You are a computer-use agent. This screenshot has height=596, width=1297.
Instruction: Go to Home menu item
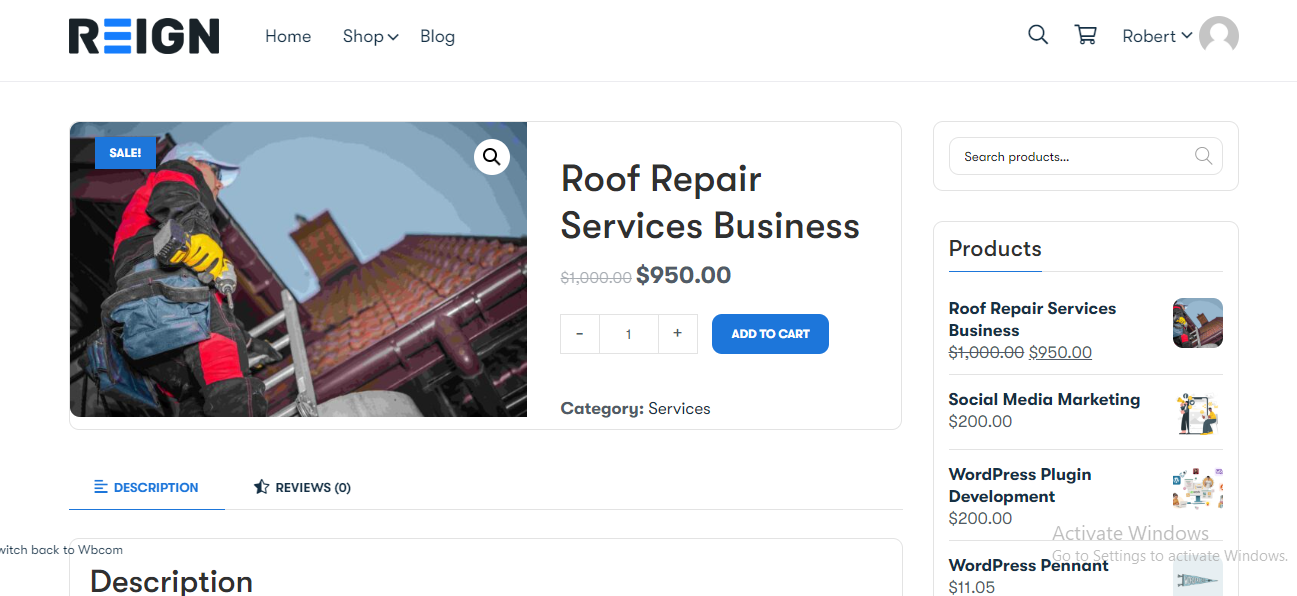coord(288,36)
